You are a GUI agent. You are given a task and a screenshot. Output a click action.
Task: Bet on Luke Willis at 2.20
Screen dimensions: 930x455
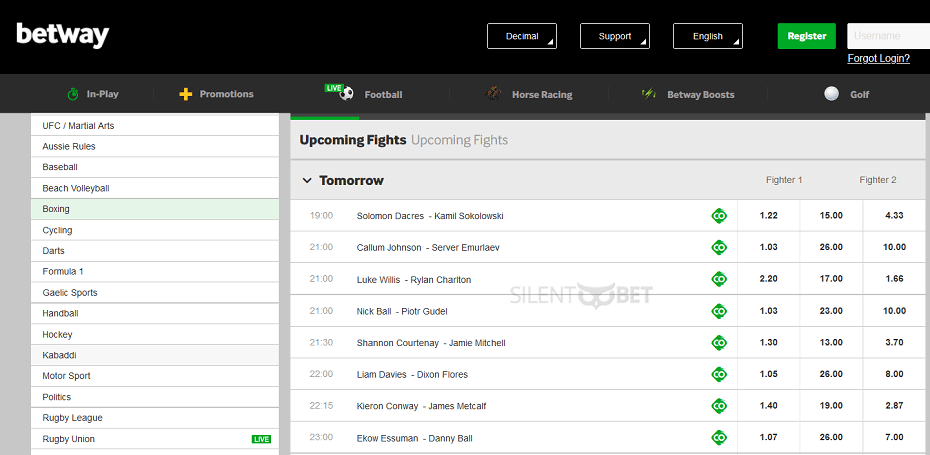tap(769, 279)
